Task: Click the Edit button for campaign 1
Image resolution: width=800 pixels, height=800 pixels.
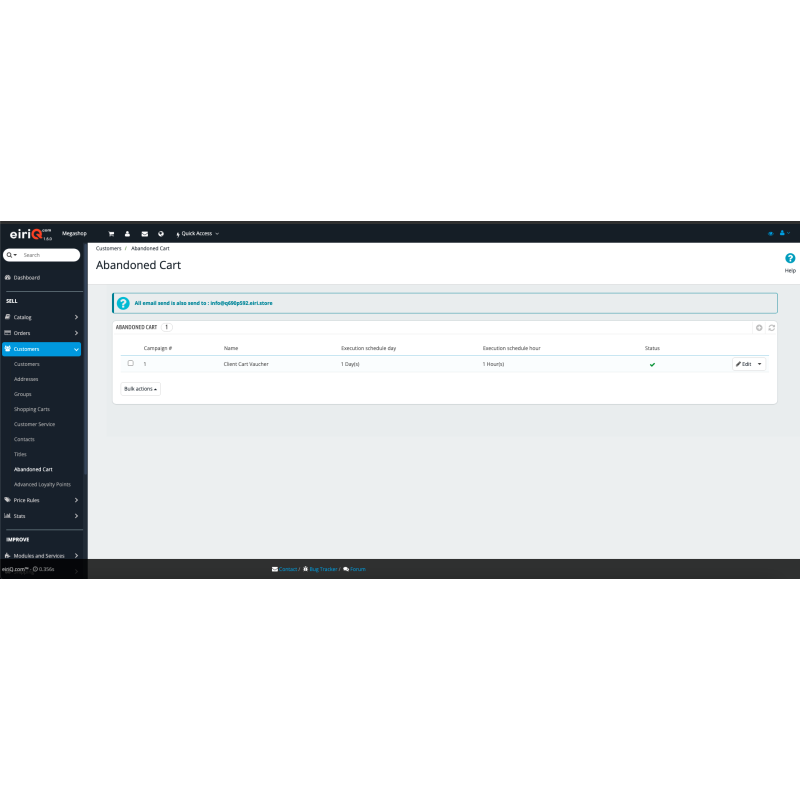Action: click(744, 364)
